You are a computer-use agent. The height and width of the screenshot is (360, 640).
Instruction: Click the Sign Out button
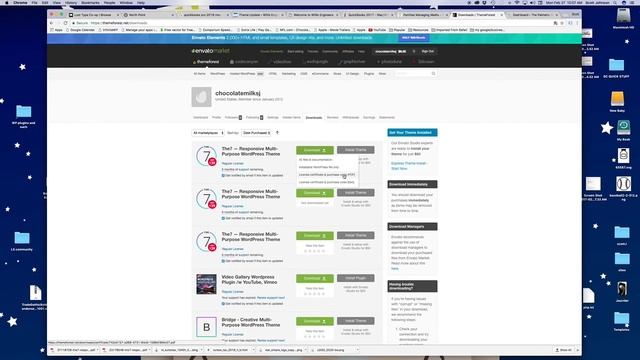[x=428, y=51]
